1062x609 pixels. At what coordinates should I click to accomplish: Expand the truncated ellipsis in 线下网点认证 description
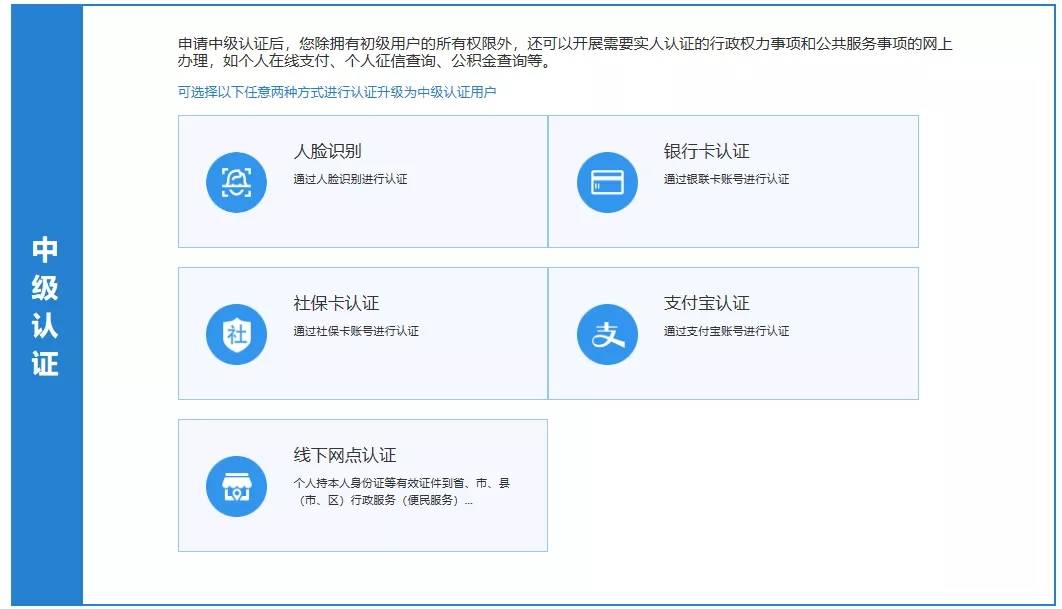click(468, 501)
